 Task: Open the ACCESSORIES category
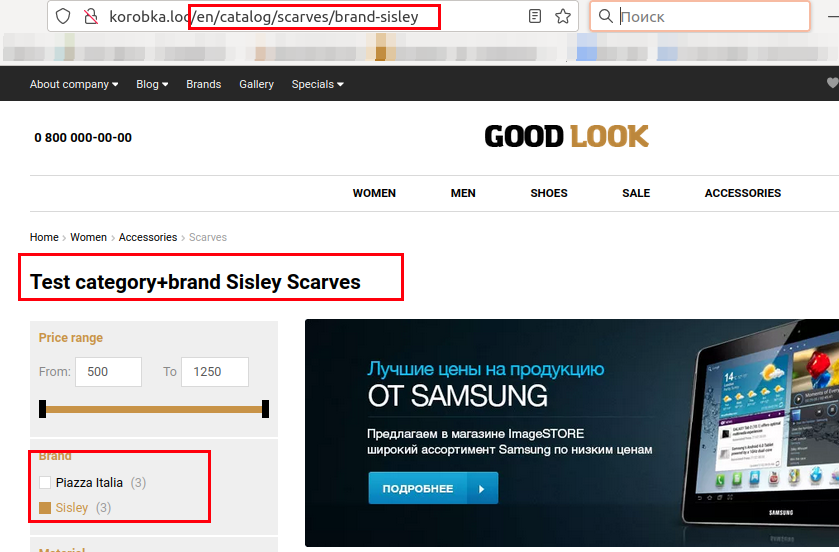[x=743, y=193]
